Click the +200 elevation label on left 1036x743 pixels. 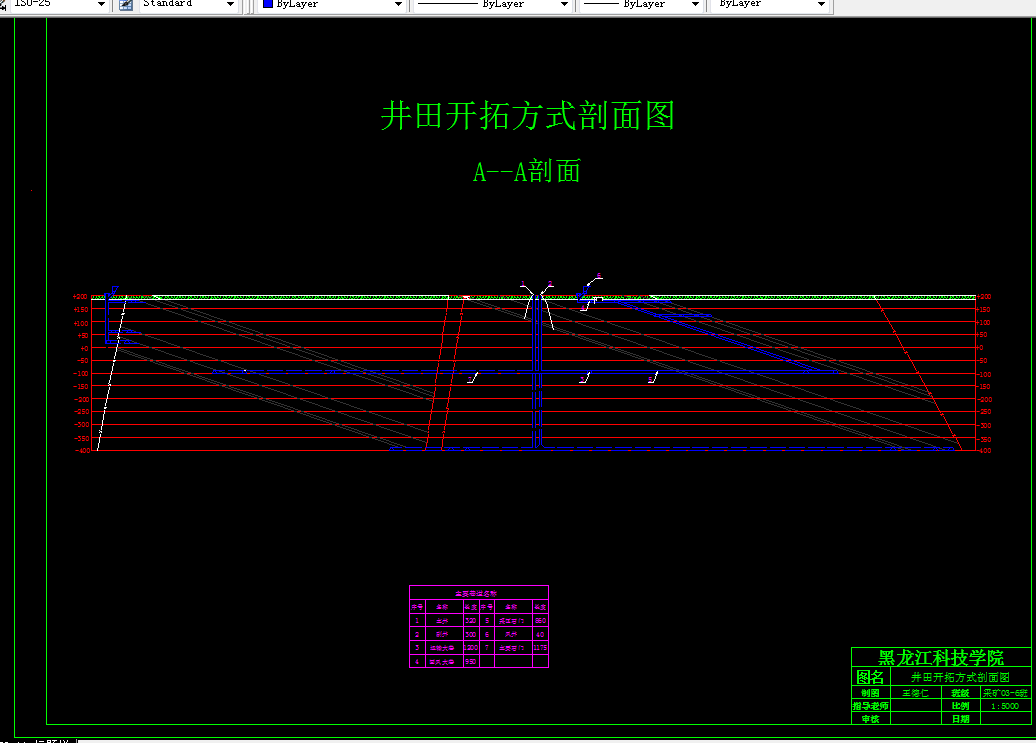click(x=80, y=297)
